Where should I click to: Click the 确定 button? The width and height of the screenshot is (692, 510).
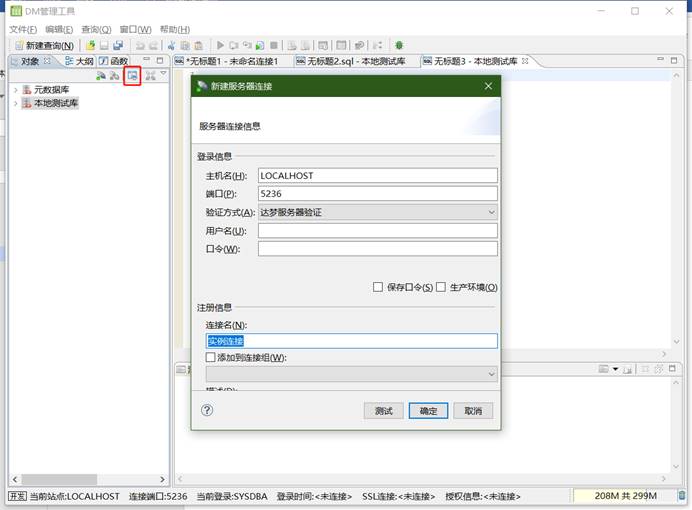[428, 411]
